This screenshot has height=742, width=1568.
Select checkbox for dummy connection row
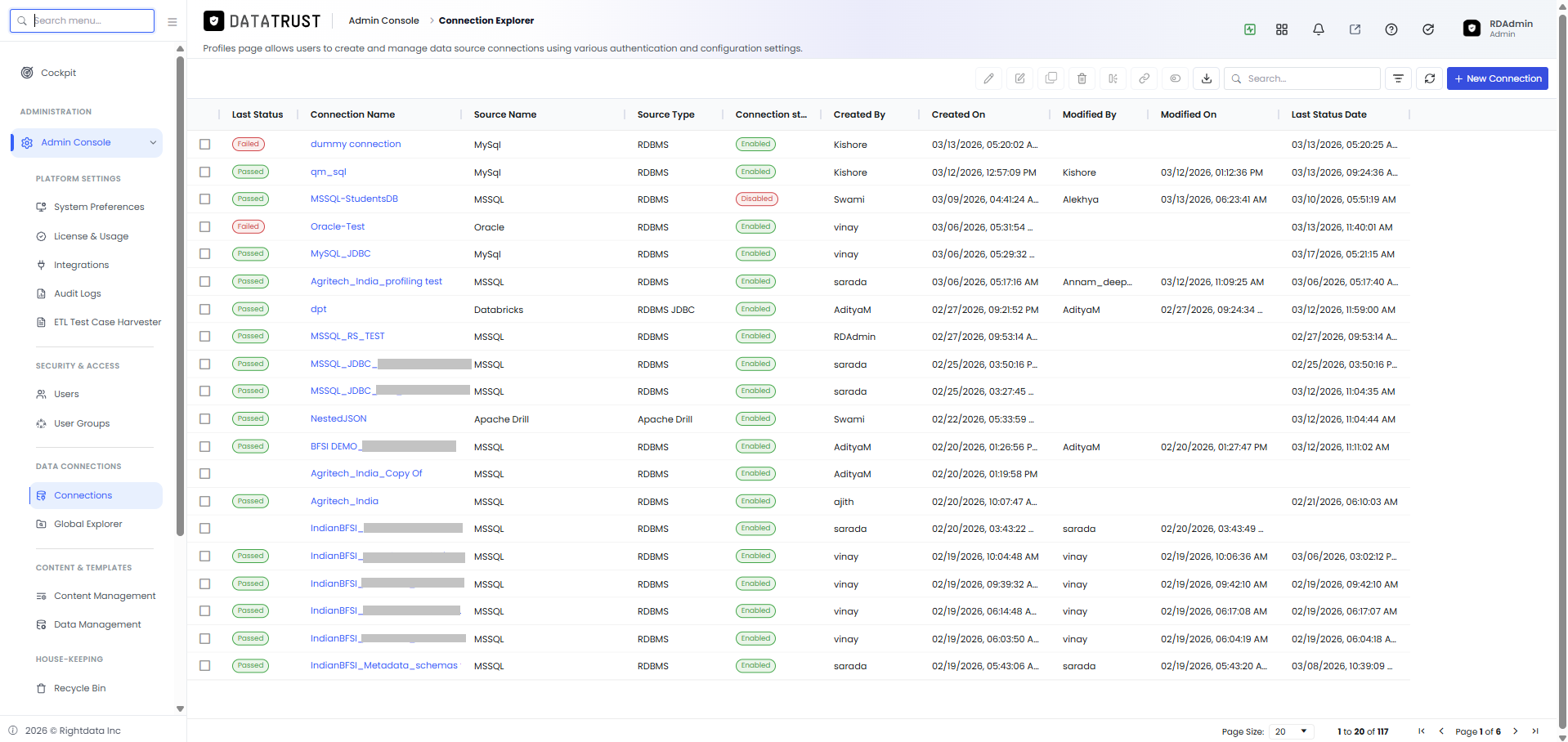205,145
